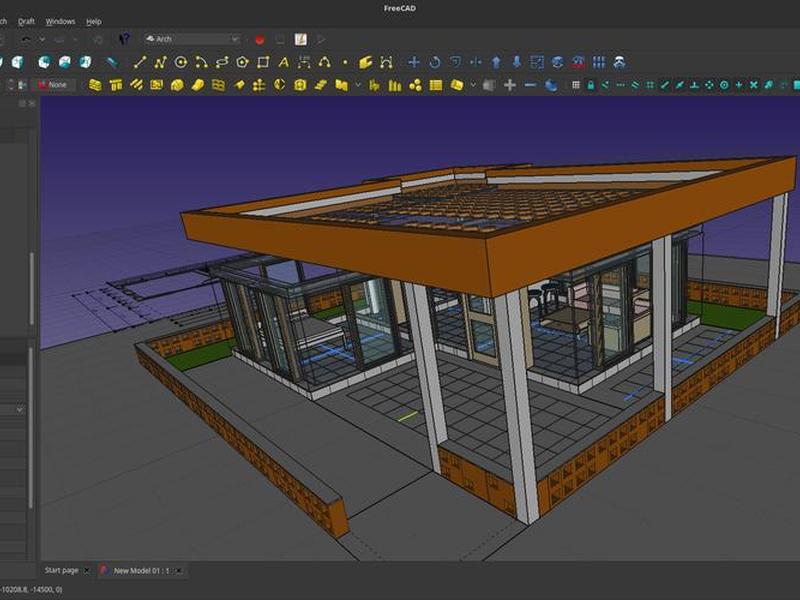Image resolution: width=800 pixels, height=600 pixels.
Task: Open the macros dialog icon
Action: click(x=301, y=39)
